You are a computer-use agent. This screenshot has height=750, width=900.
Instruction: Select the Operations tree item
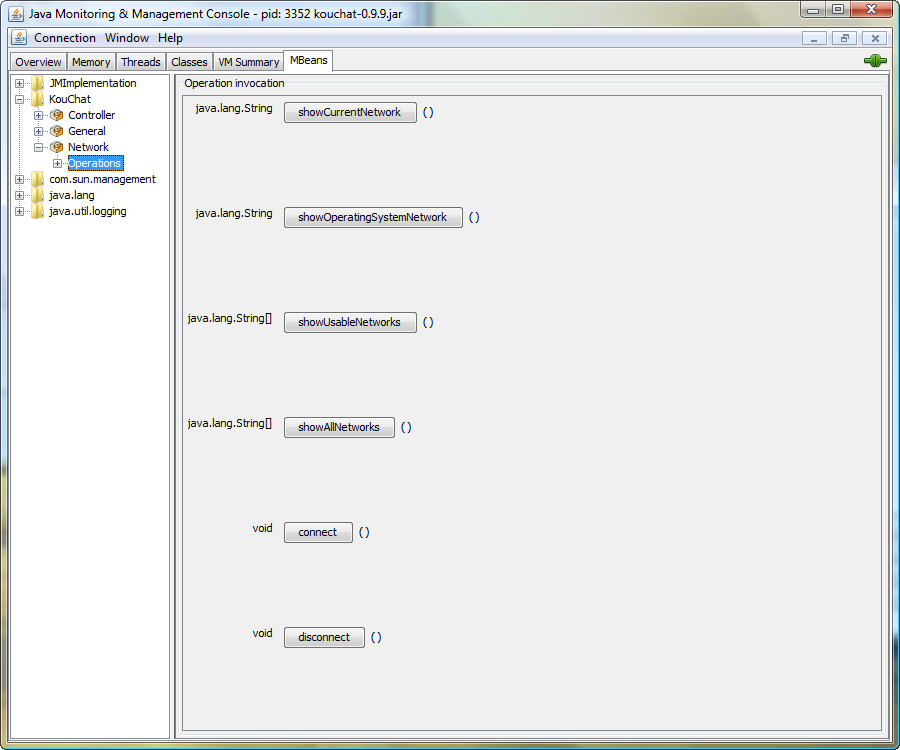click(x=95, y=164)
